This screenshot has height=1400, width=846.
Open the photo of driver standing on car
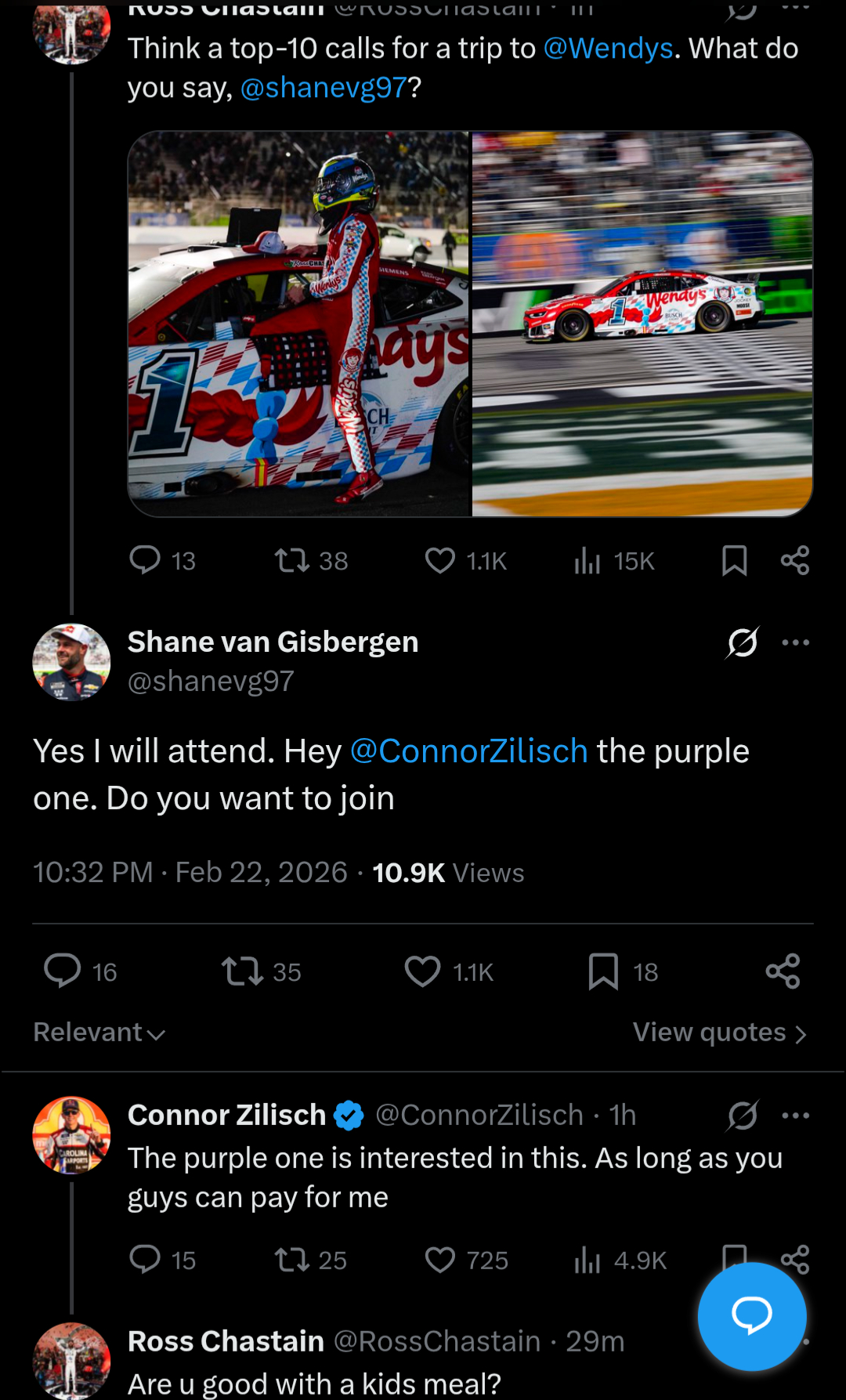tap(298, 324)
